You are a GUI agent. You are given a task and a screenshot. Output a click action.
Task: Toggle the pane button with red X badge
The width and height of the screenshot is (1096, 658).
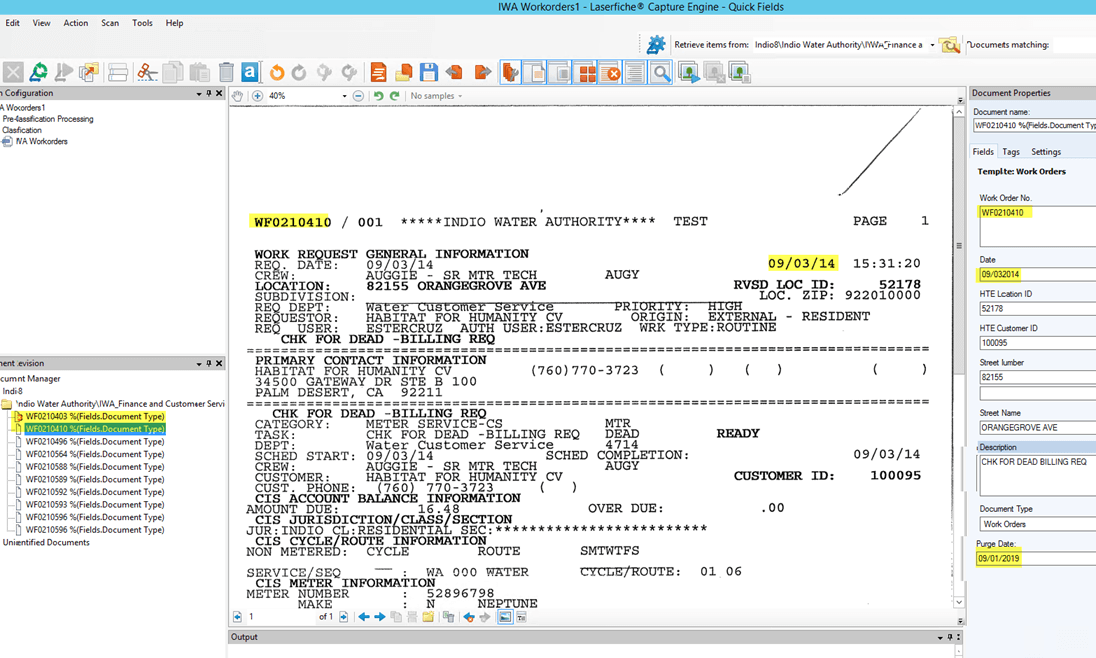tap(611, 72)
